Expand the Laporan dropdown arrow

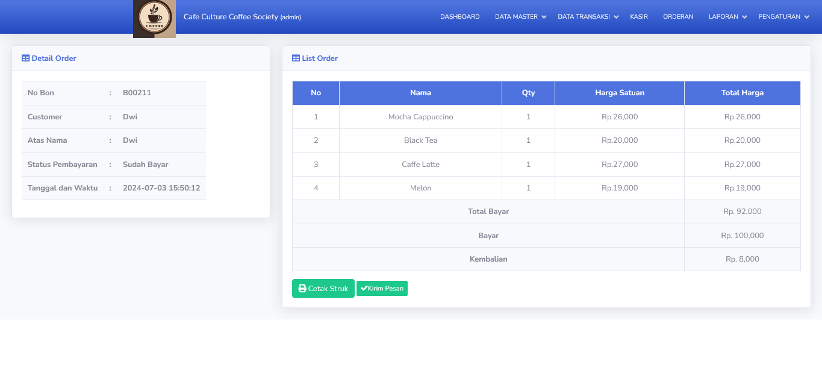coord(744,17)
